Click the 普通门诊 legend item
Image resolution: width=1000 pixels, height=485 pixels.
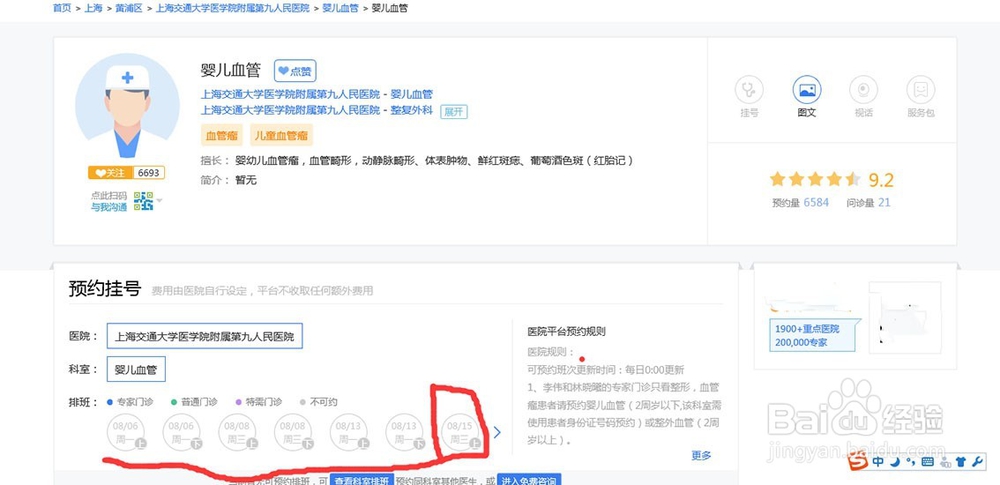coord(195,402)
